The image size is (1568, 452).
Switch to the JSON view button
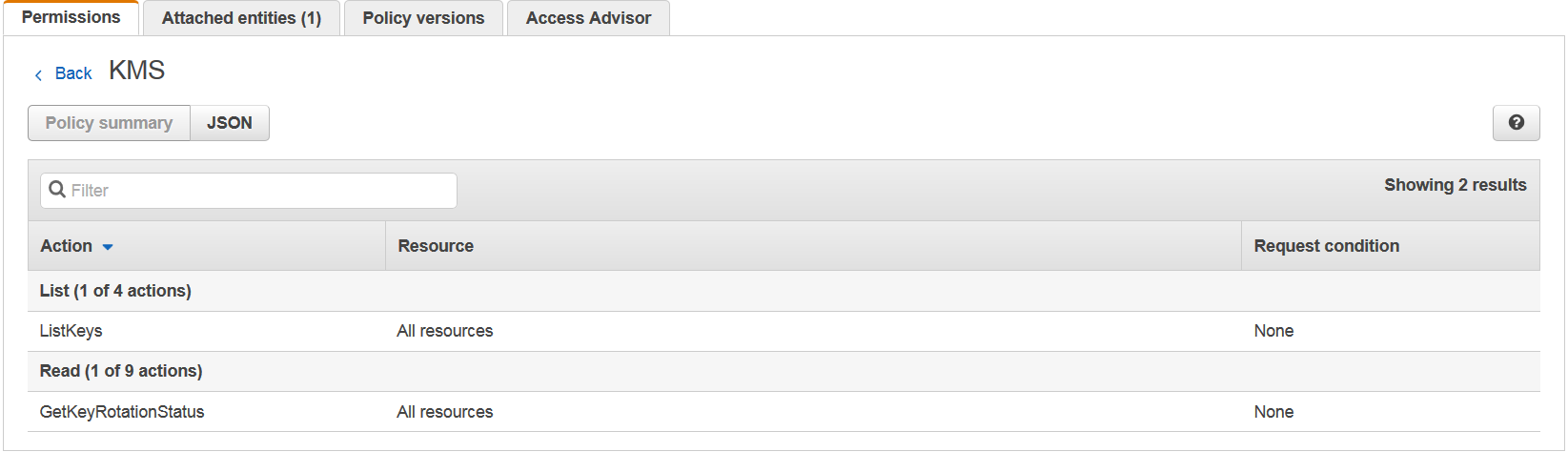click(230, 123)
